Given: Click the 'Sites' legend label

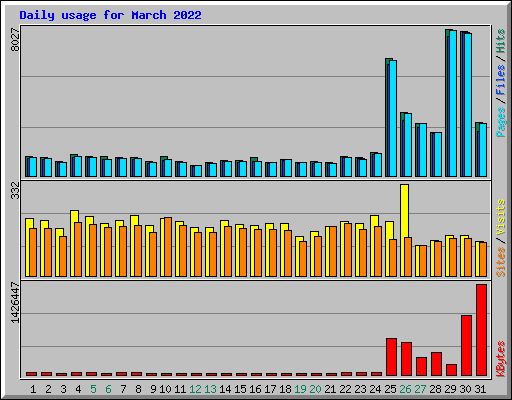Looking at the screenshot, I should [501, 262].
